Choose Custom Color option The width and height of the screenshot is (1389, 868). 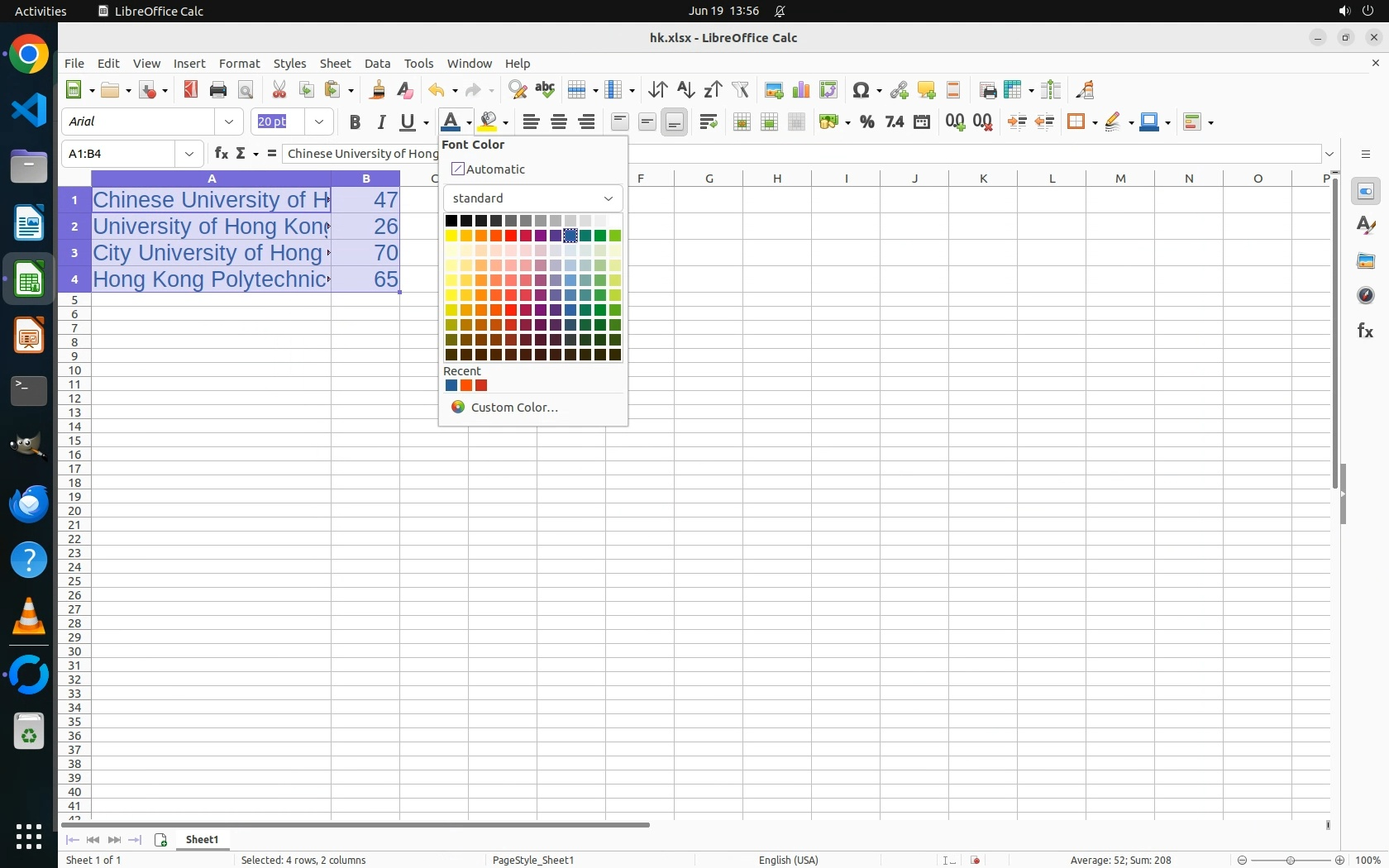coord(513,408)
